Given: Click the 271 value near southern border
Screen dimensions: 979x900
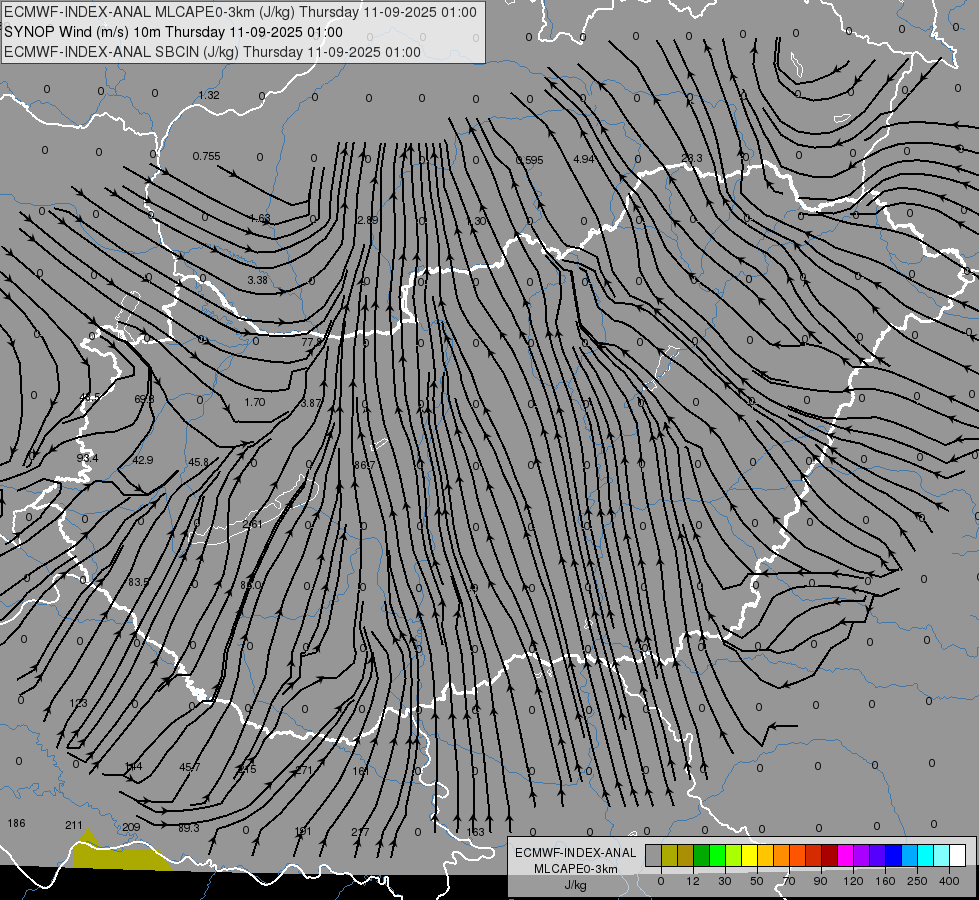Looking at the screenshot, I should [x=304, y=770].
